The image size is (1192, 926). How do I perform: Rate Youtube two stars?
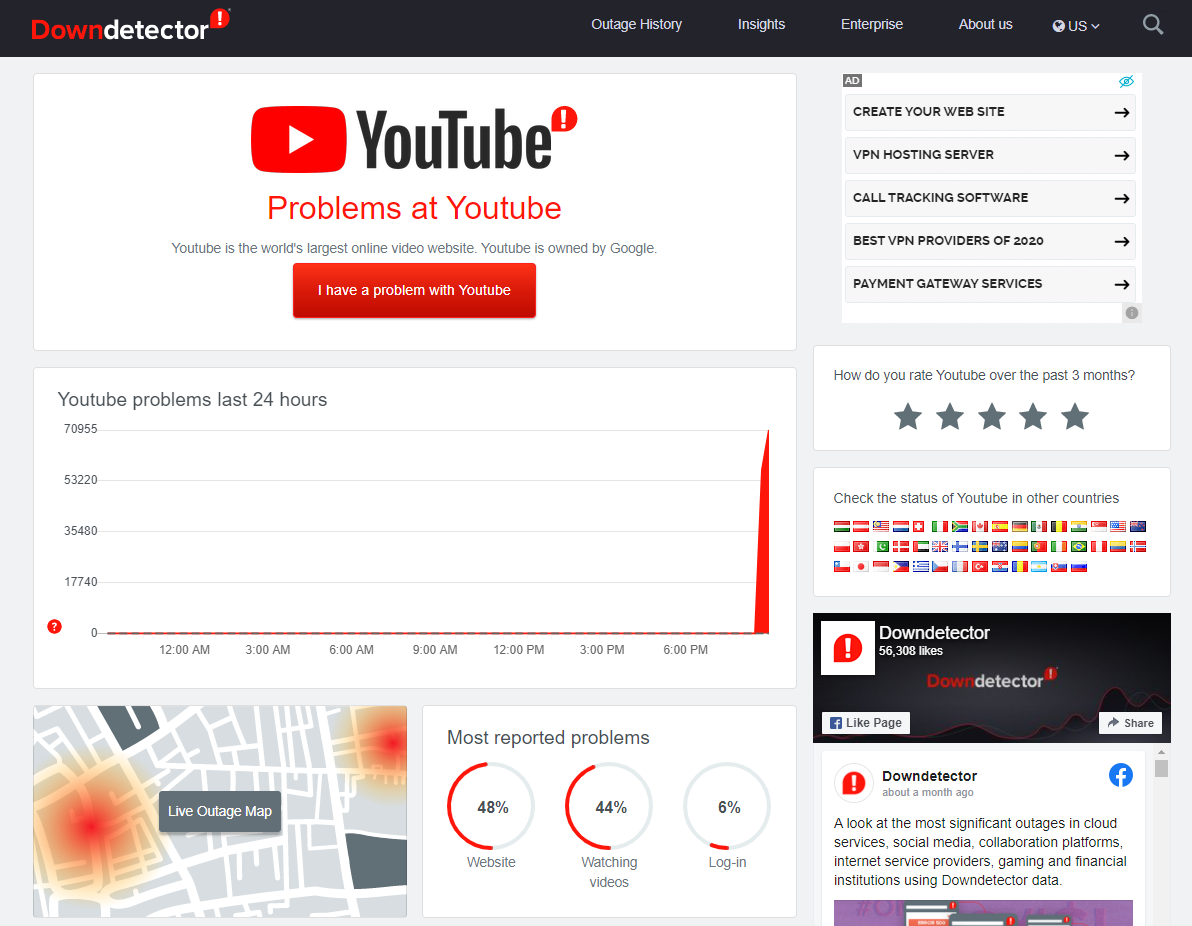pos(949,417)
